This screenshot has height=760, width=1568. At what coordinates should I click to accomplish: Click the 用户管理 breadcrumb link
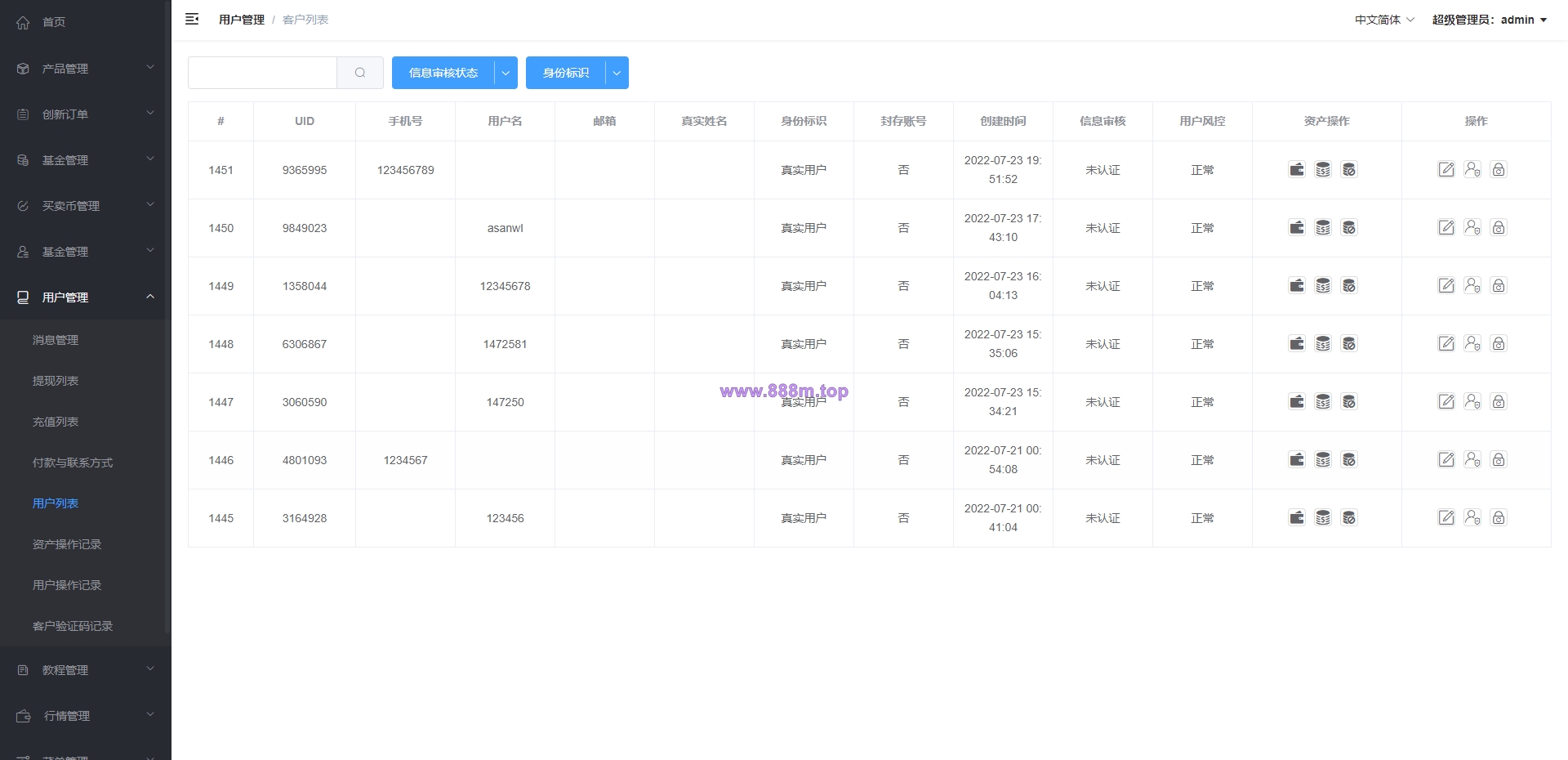pos(242,20)
